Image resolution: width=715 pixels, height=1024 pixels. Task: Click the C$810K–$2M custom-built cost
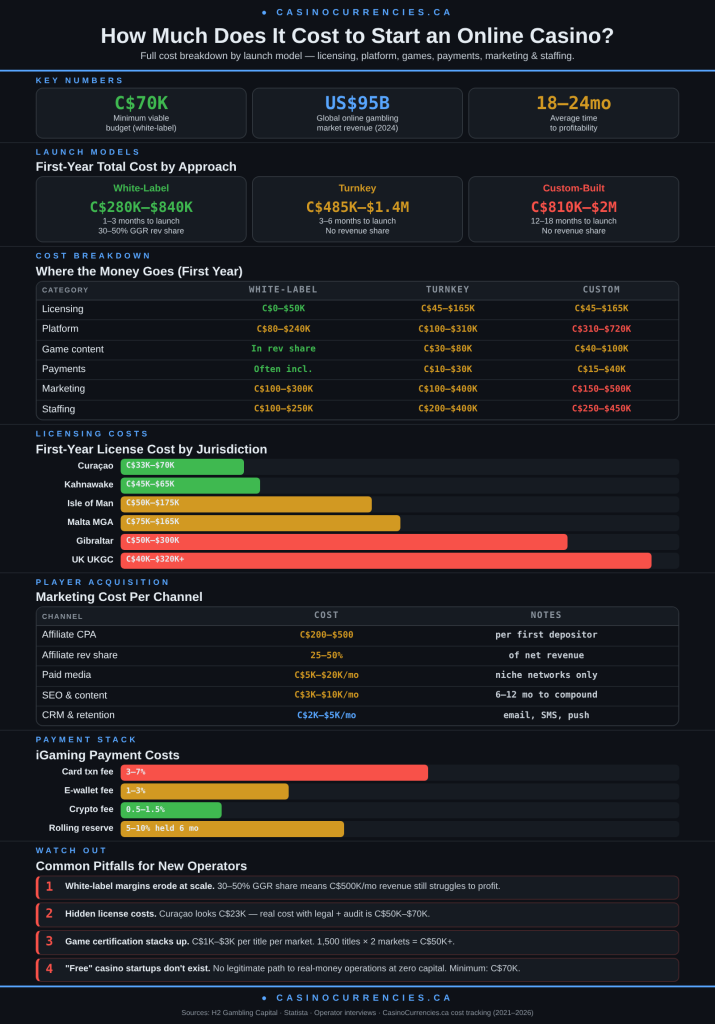(573, 207)
